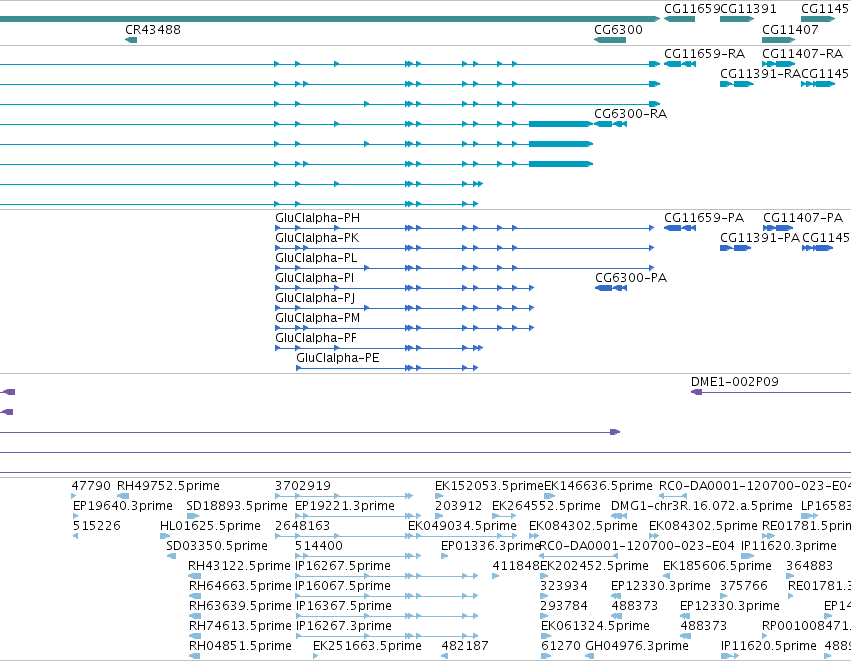Screen dimensions: 851x661
Task: Select the 47790 feature label
Action: (91, 486)
